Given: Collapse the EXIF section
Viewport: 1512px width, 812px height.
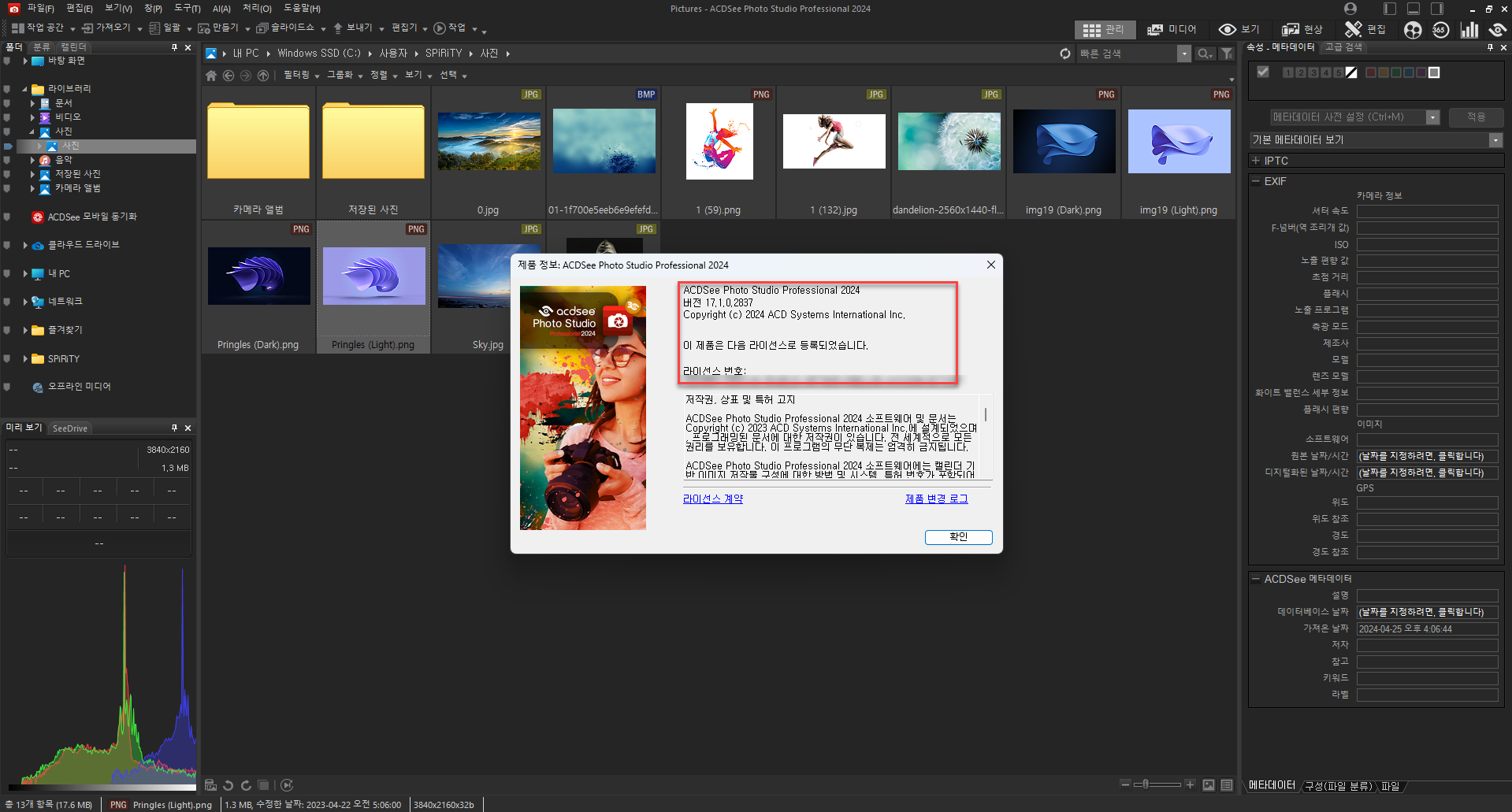Looking at the screenshot, I should click(1256, 181).
